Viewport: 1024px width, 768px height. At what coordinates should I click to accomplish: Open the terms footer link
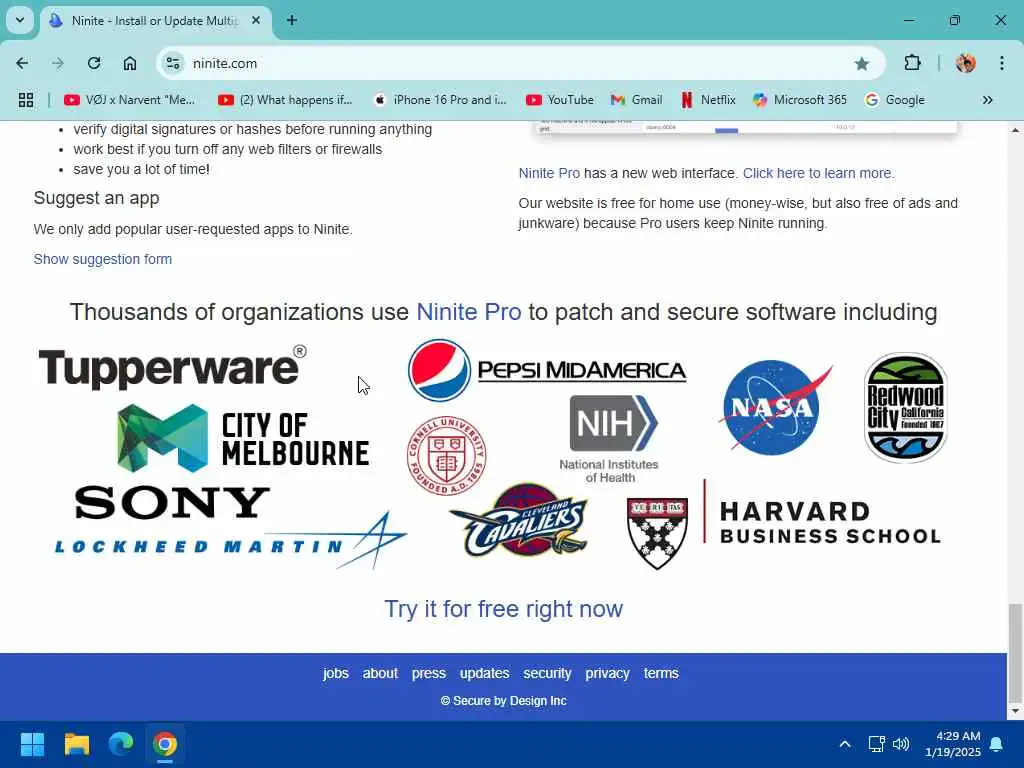pyautogui.click(x=661, y=673)
